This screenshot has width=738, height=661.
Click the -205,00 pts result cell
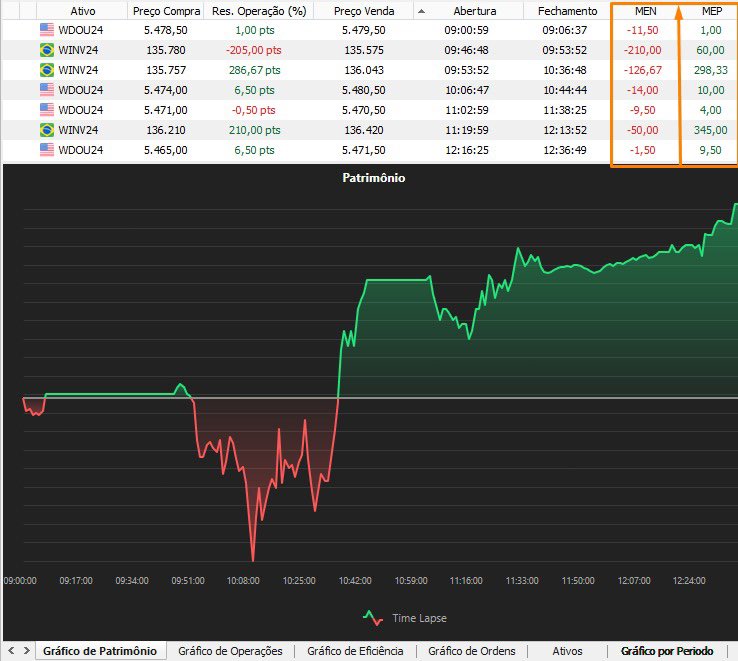click(254, 50)
